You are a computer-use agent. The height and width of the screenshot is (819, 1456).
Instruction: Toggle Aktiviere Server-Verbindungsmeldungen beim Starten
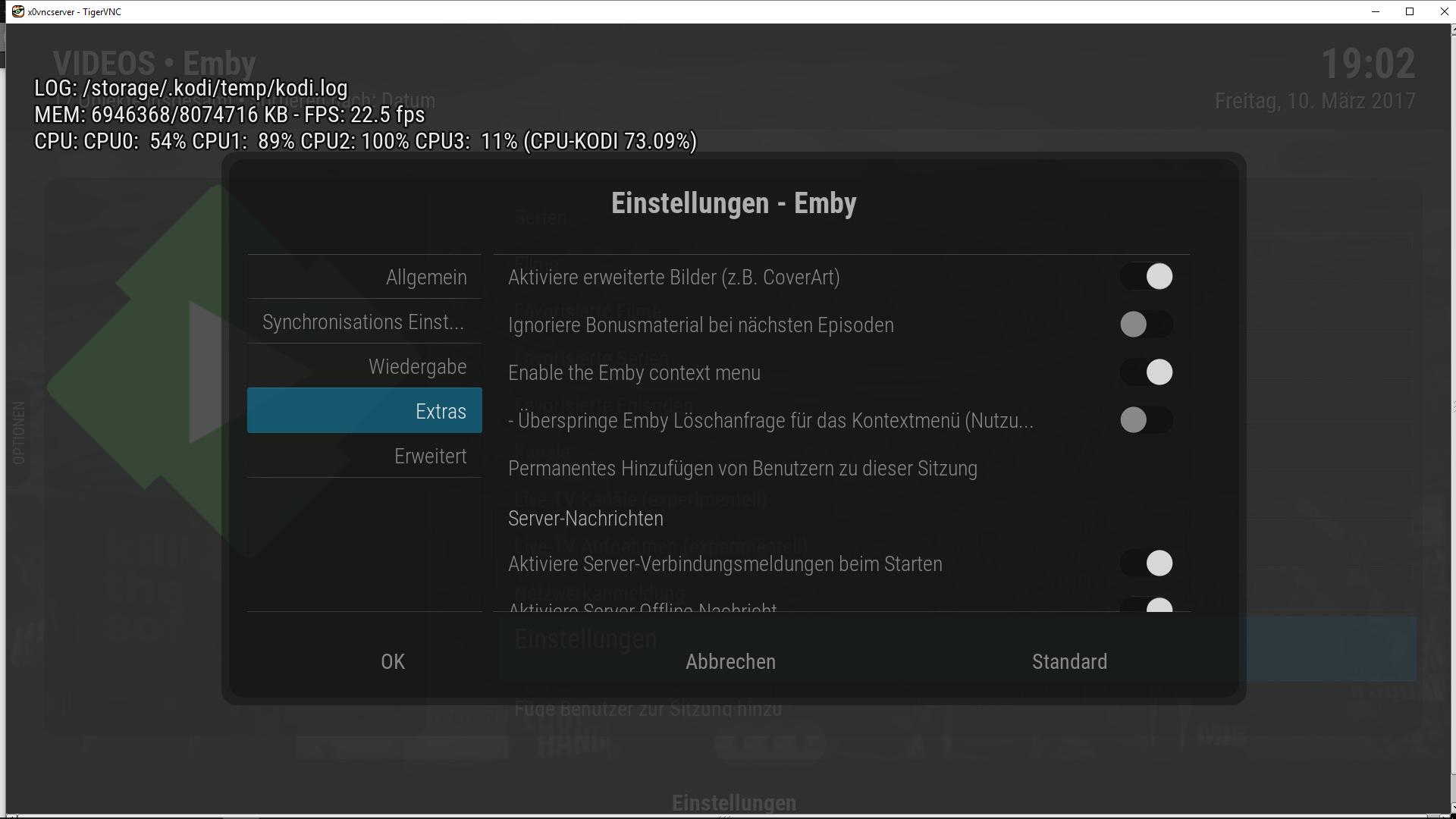(1147, 563)
